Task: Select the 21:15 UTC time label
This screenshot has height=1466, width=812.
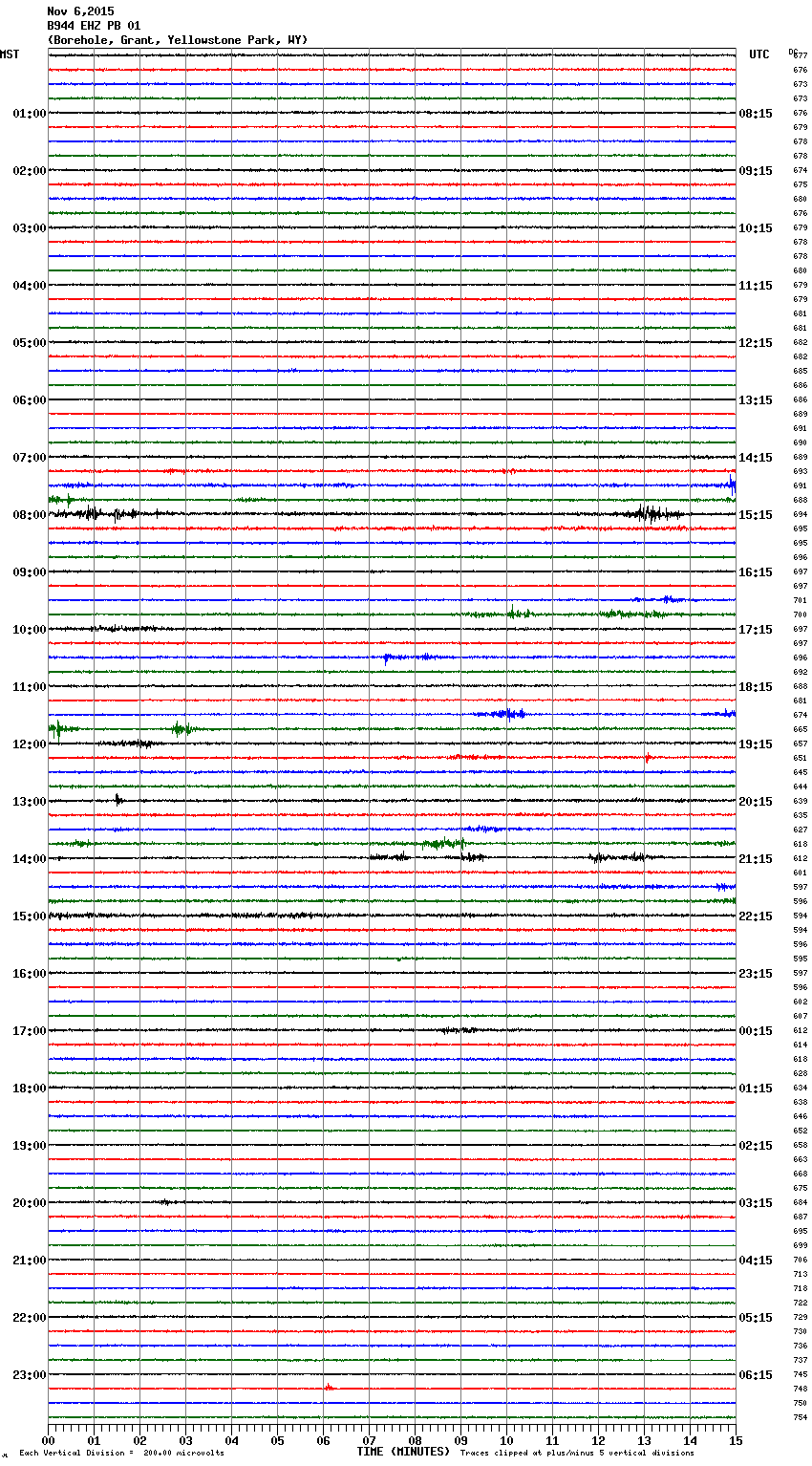Action: click(x=756, y=859)
